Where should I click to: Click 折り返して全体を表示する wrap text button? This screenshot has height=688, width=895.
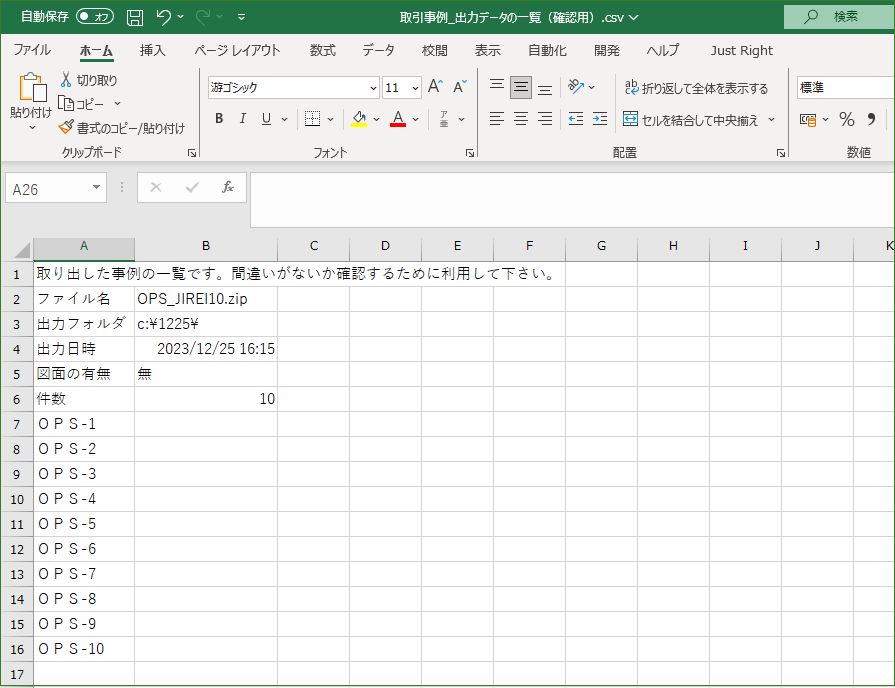tap(695, 88)
